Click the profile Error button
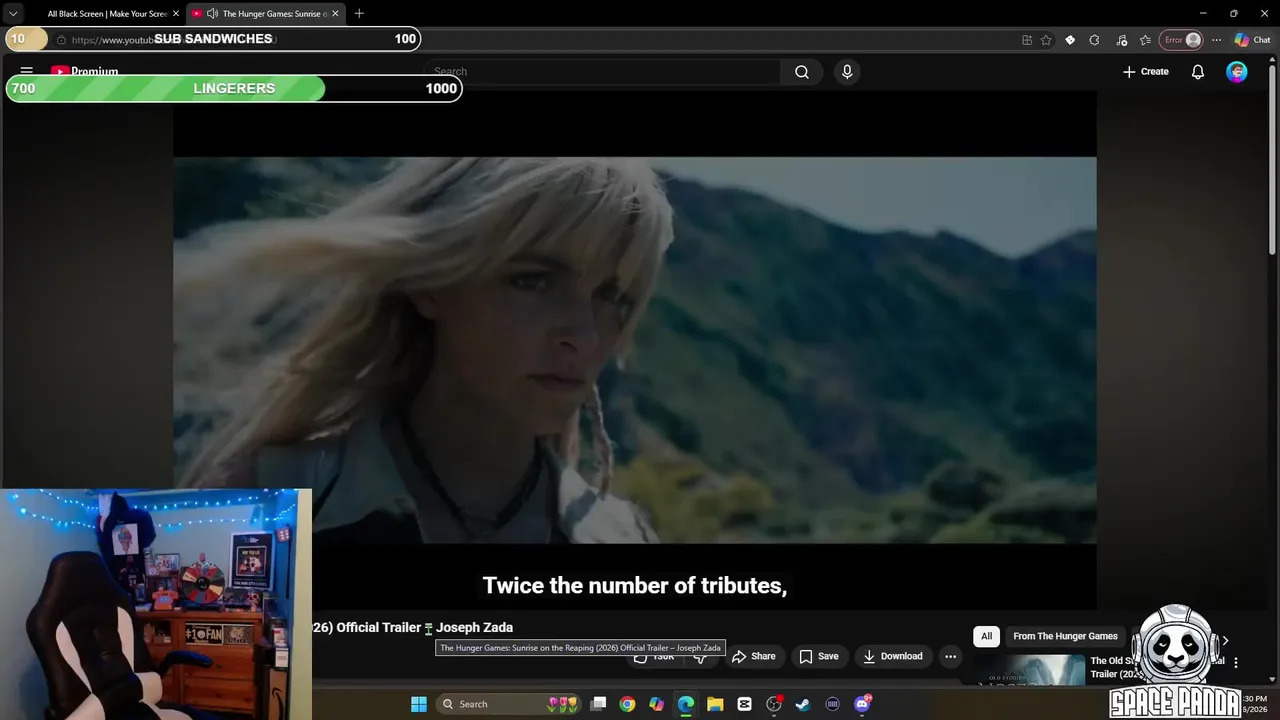 1181,40
